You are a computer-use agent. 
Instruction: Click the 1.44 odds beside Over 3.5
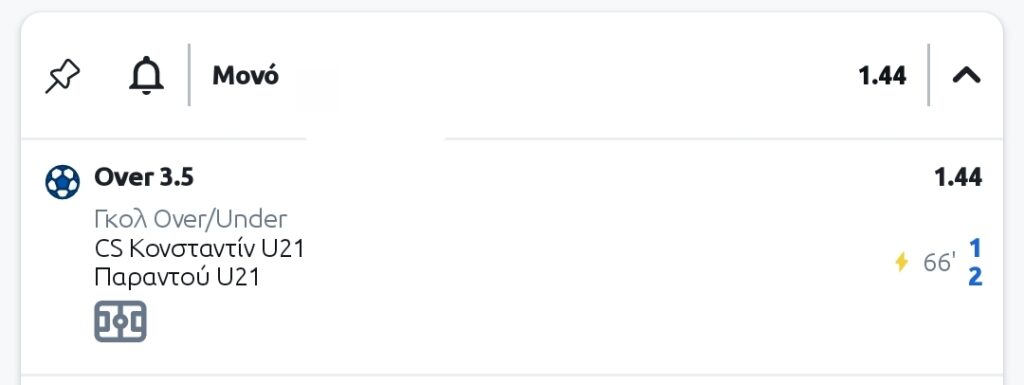click(958, 177)
